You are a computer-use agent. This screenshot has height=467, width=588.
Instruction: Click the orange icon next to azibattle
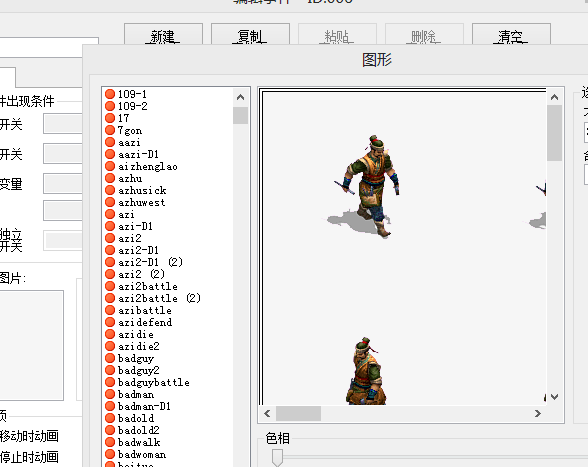coord(110,310)
